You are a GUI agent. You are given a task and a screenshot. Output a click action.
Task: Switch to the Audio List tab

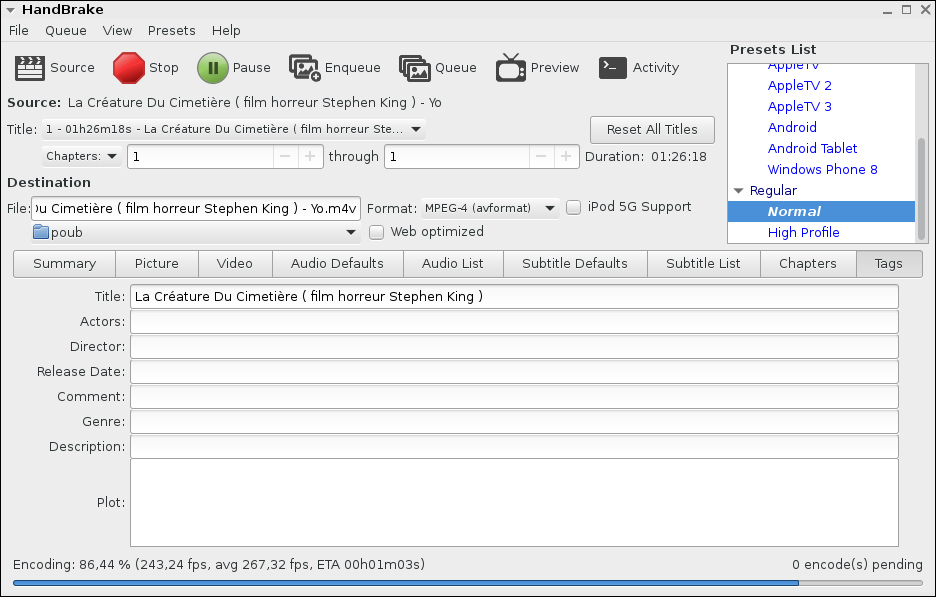[x=452, y=264]
